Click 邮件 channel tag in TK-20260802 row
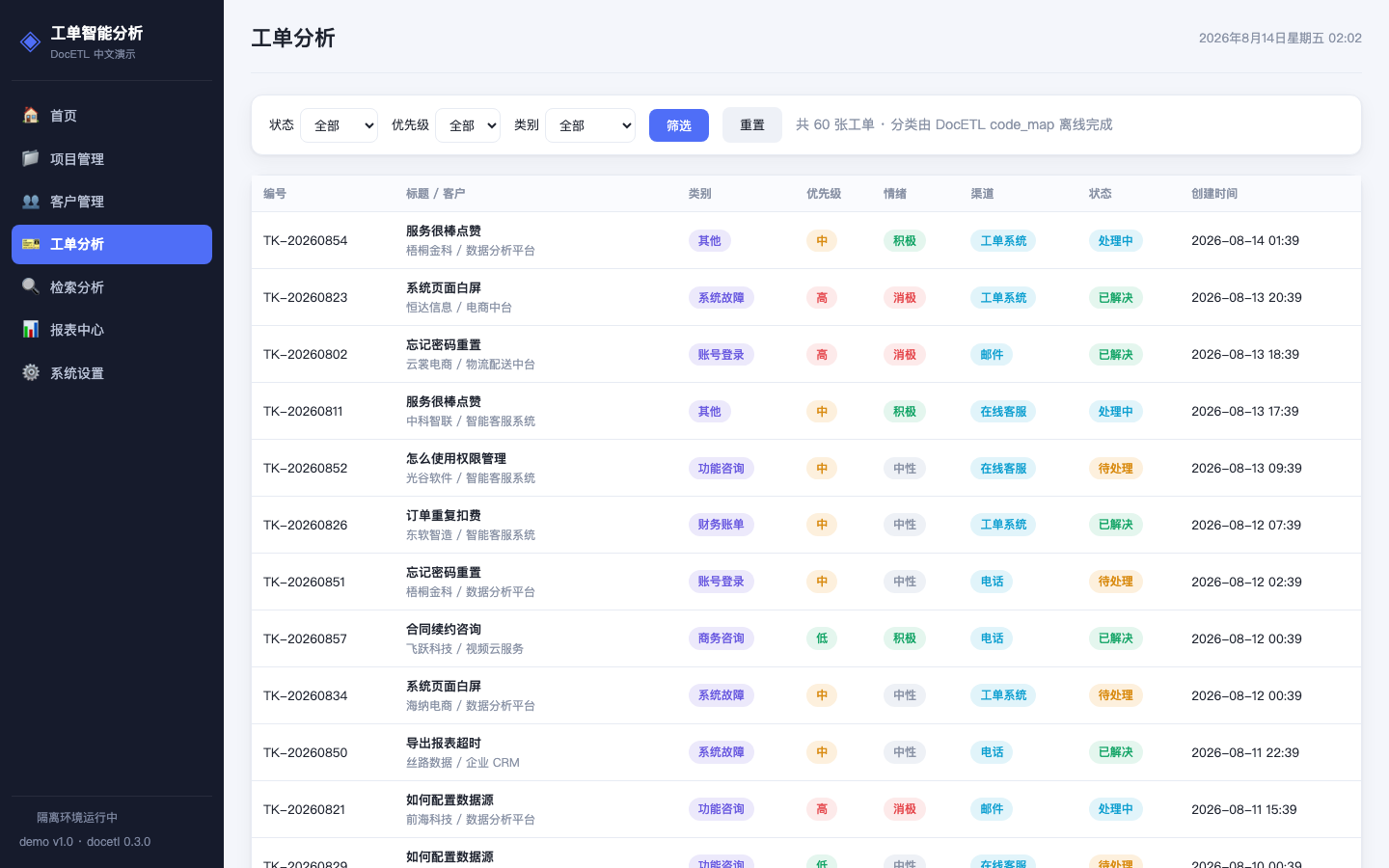Screen dimensions: 1389x868 tap(992, 355)
